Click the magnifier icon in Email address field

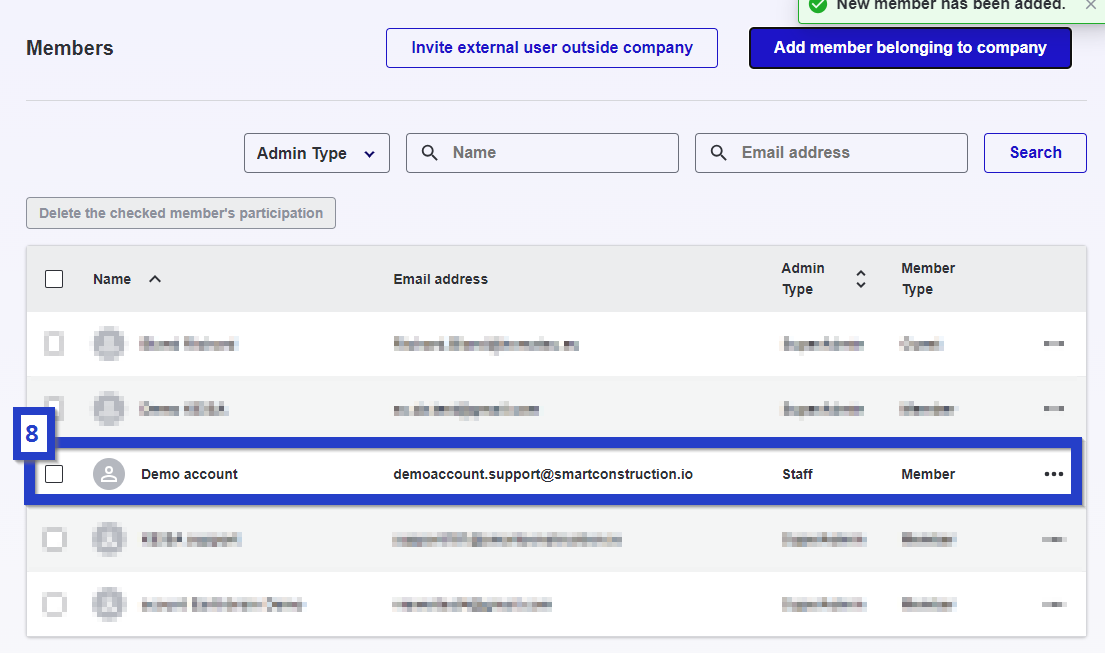coord(719,153)
